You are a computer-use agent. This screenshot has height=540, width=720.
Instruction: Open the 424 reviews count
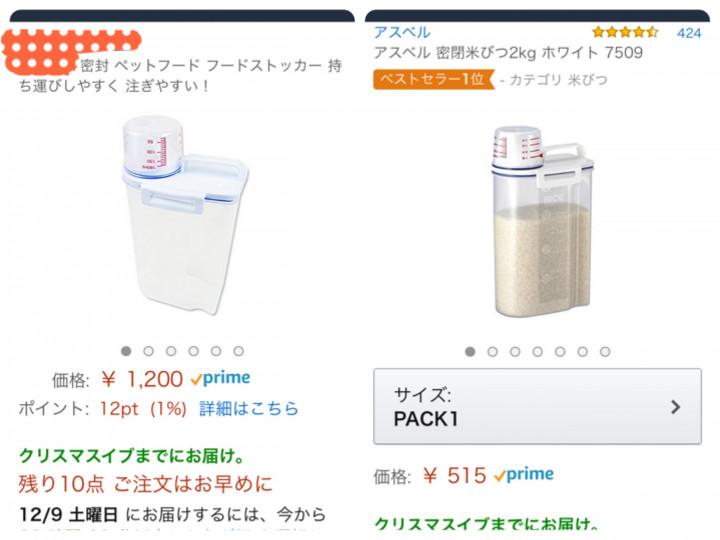coord(689,32)
